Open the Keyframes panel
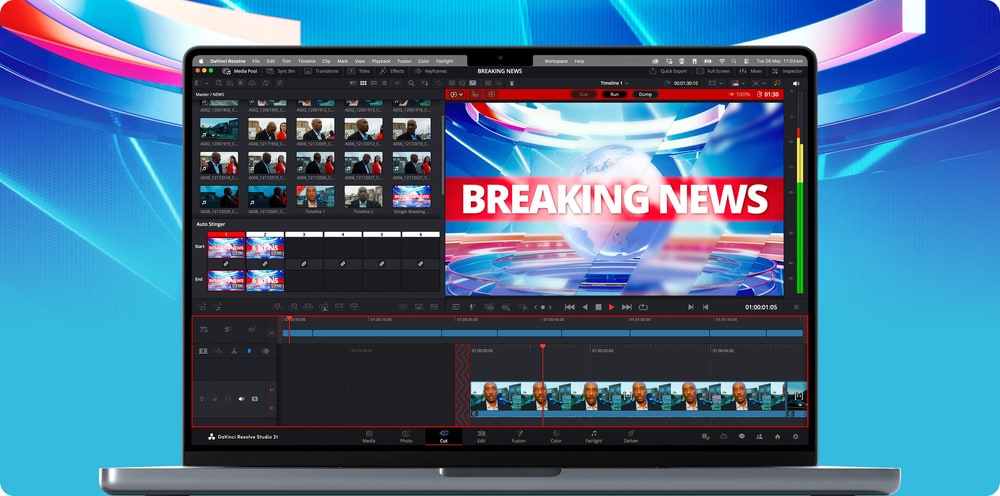1000x496 pixels. [430, 71]
